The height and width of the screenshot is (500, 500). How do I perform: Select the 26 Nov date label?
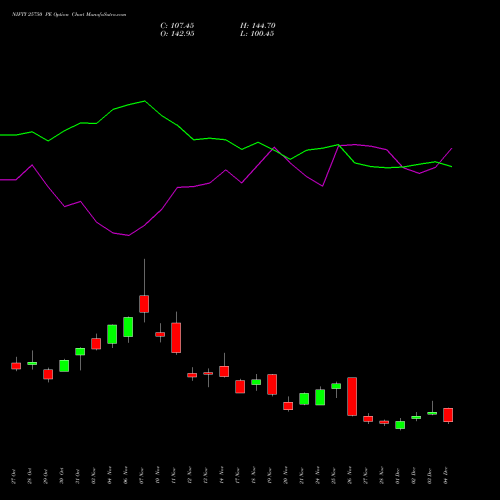click(x=349, y=476)
